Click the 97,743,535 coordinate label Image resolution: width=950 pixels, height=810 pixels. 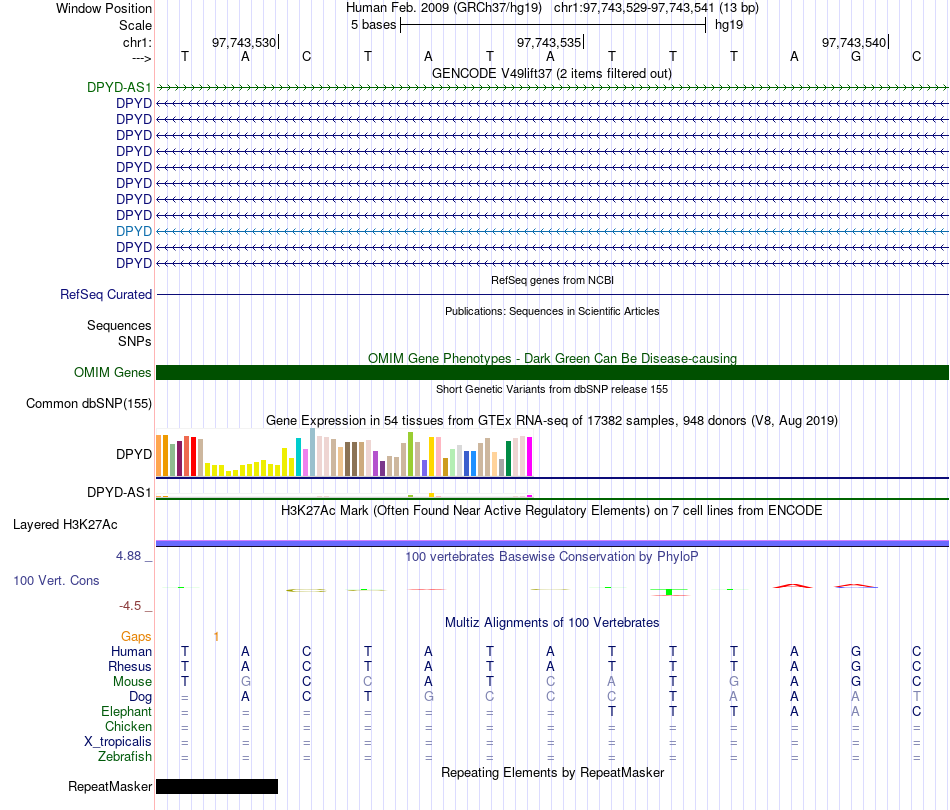549,42
